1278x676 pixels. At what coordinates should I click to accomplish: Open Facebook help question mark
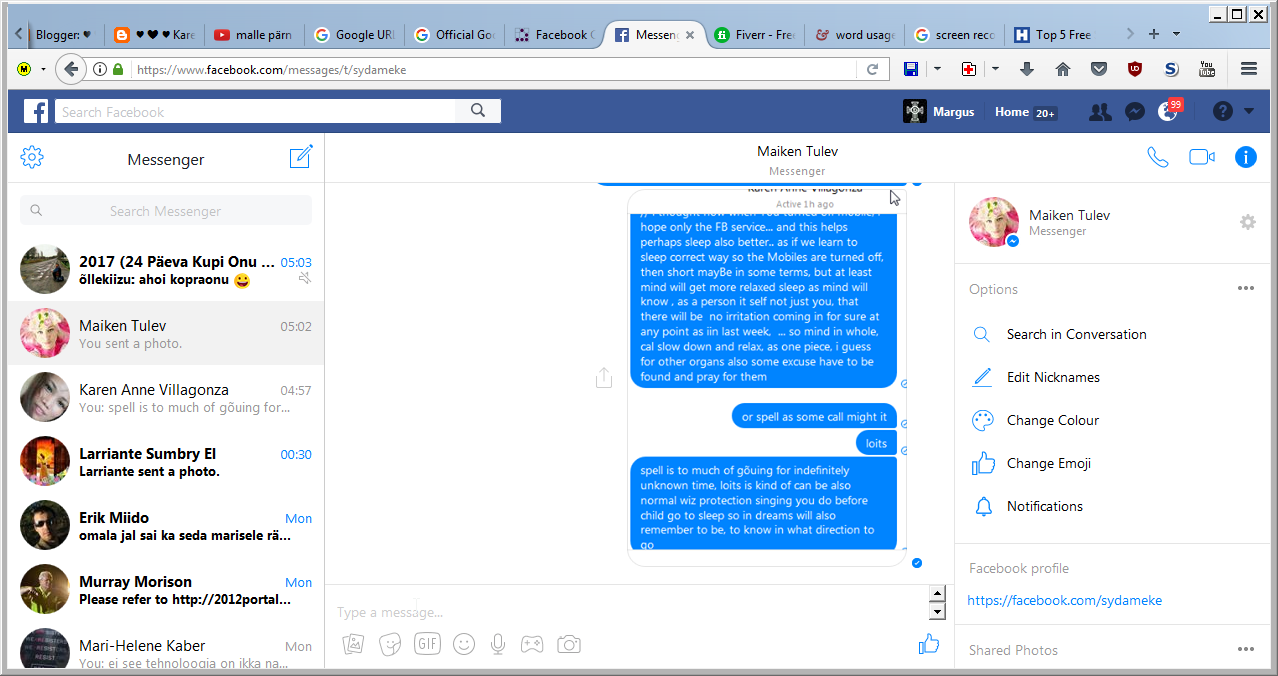click(1223, 112)
